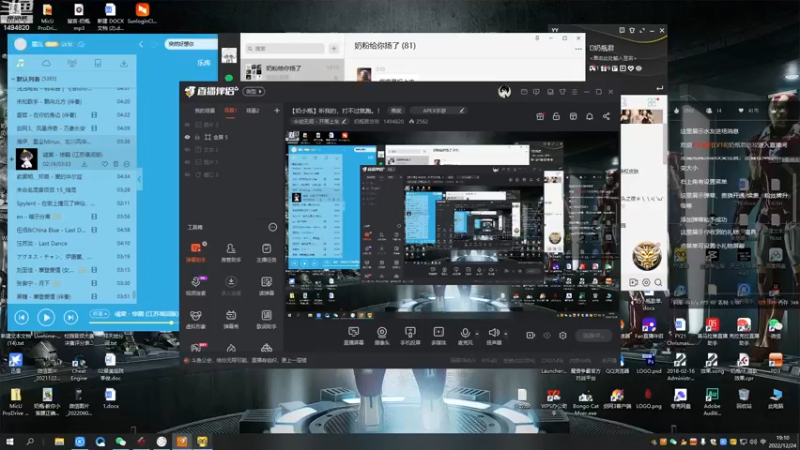Collapse the music player side panel arrow
Image resolution: width=800 pixels, height=450 pixels.
(x=139, y=179)
